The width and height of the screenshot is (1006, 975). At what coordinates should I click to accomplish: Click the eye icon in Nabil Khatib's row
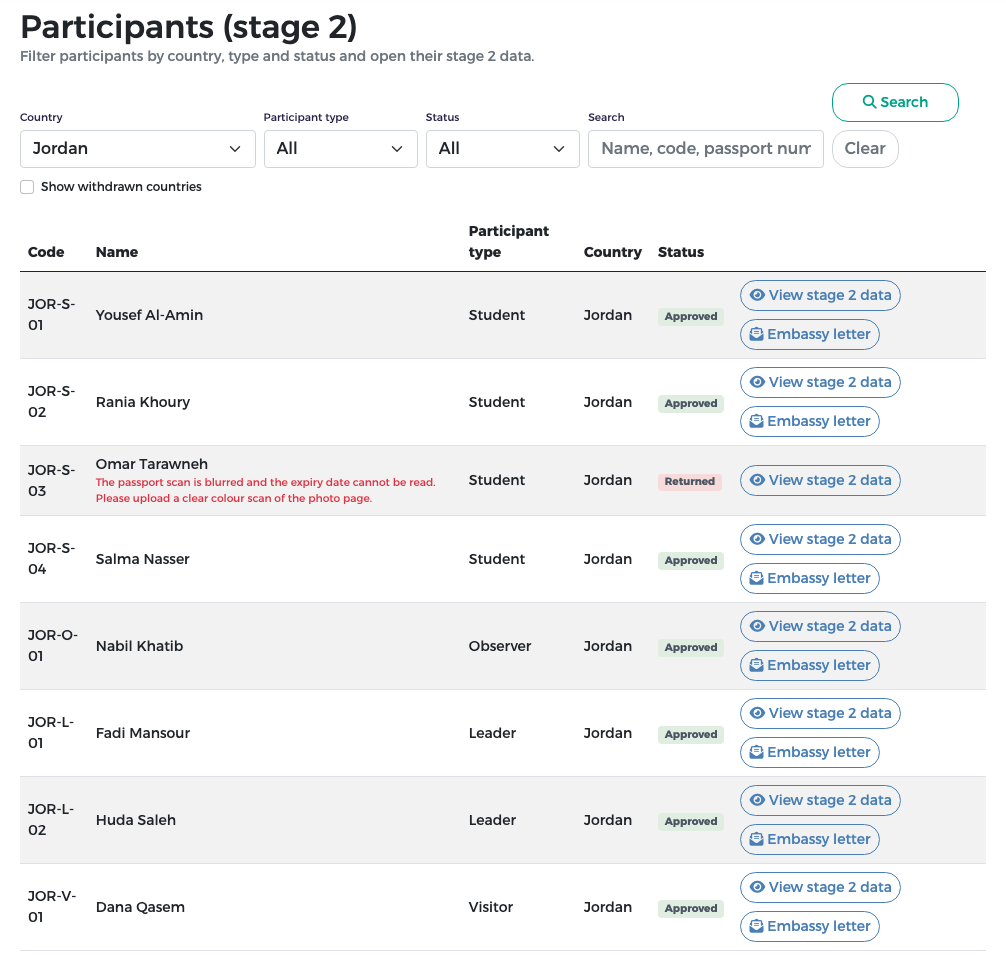point(757,626)
